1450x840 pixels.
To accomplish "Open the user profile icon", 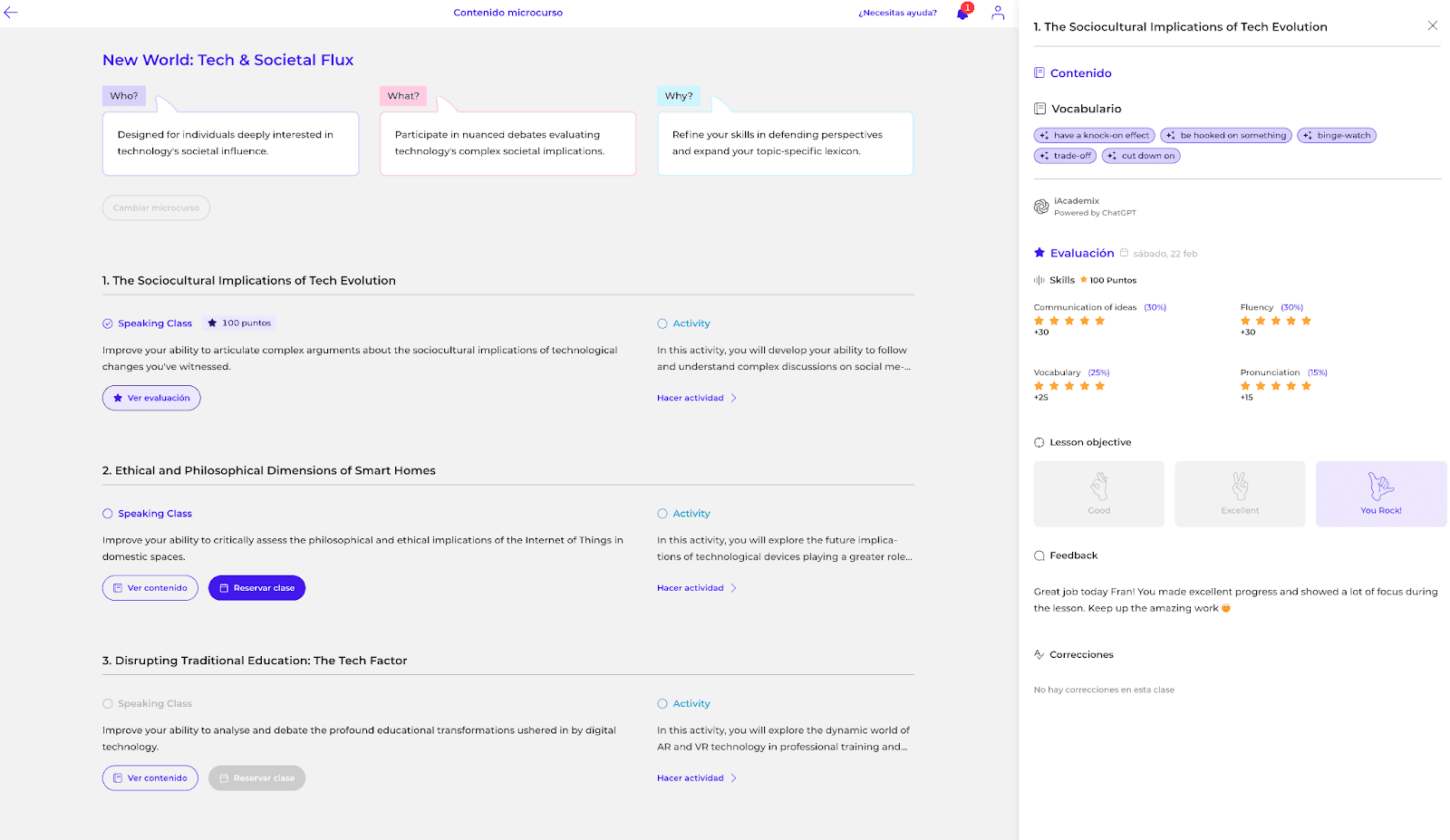I will (x=998, y=13).
